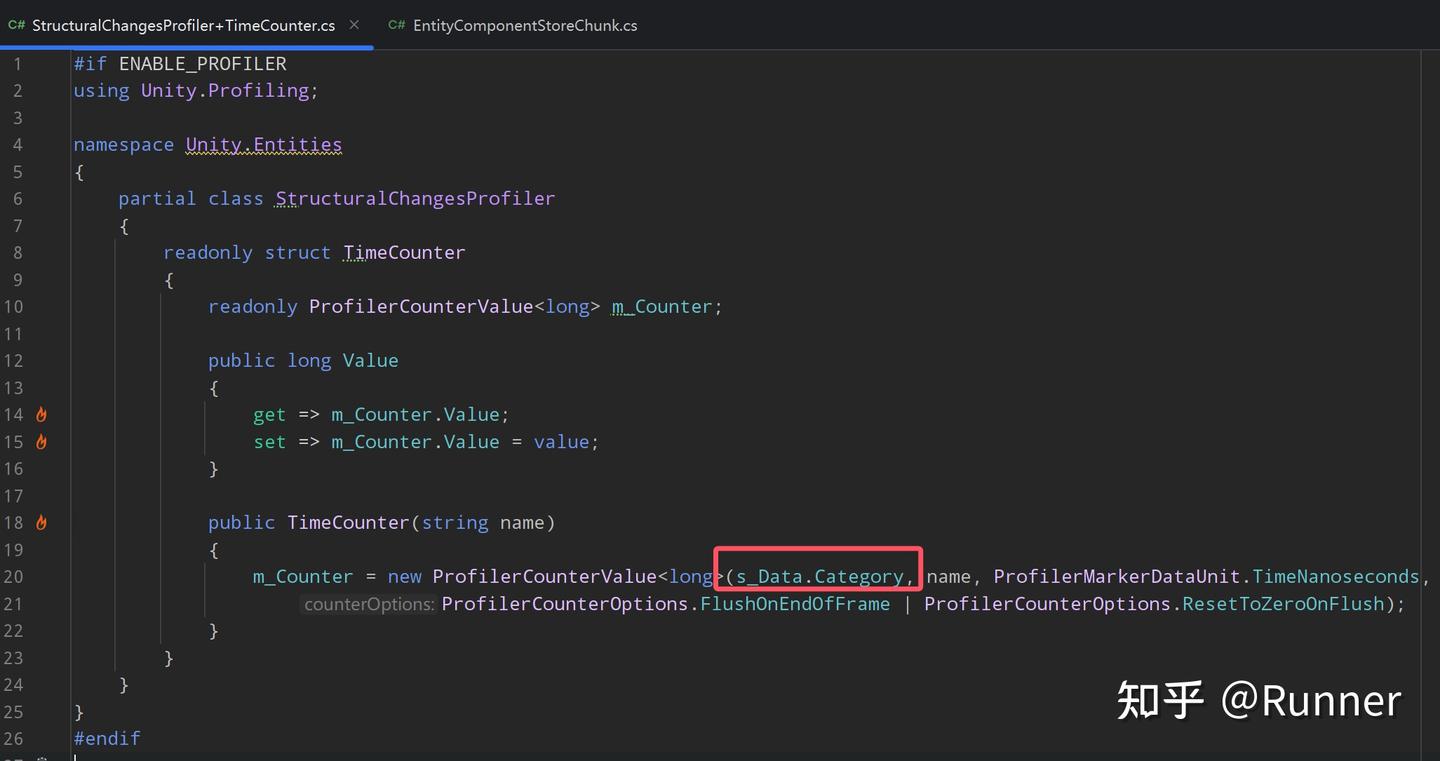Click the #endif directive on line 26
Image resolution: width=1440 pixels, height=761 pixels.
coord(107,738)
